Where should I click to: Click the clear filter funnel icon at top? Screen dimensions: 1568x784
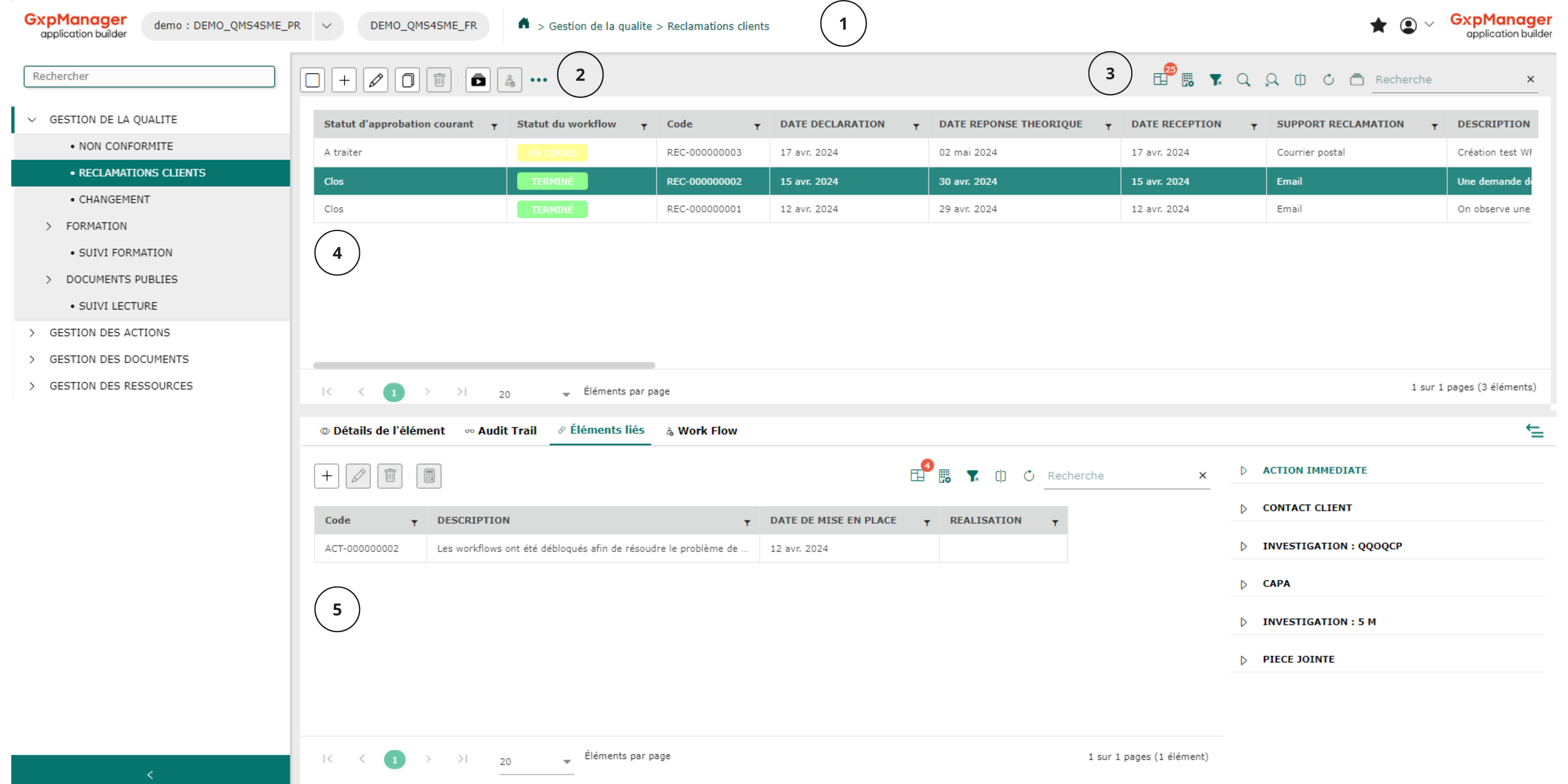click(1215, 80)
